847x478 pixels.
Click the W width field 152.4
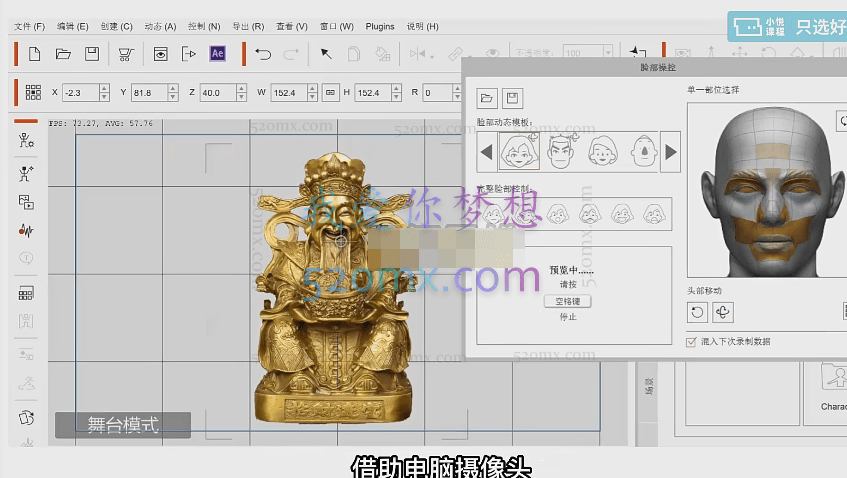click(289, 92)
